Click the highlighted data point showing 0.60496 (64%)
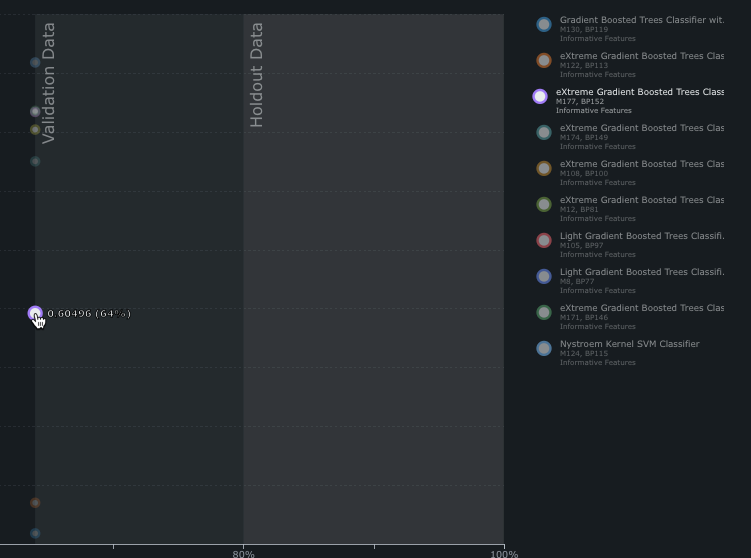The width and height of the screenshot is (751, 558). pyautogui.click(x=35, y=313)
